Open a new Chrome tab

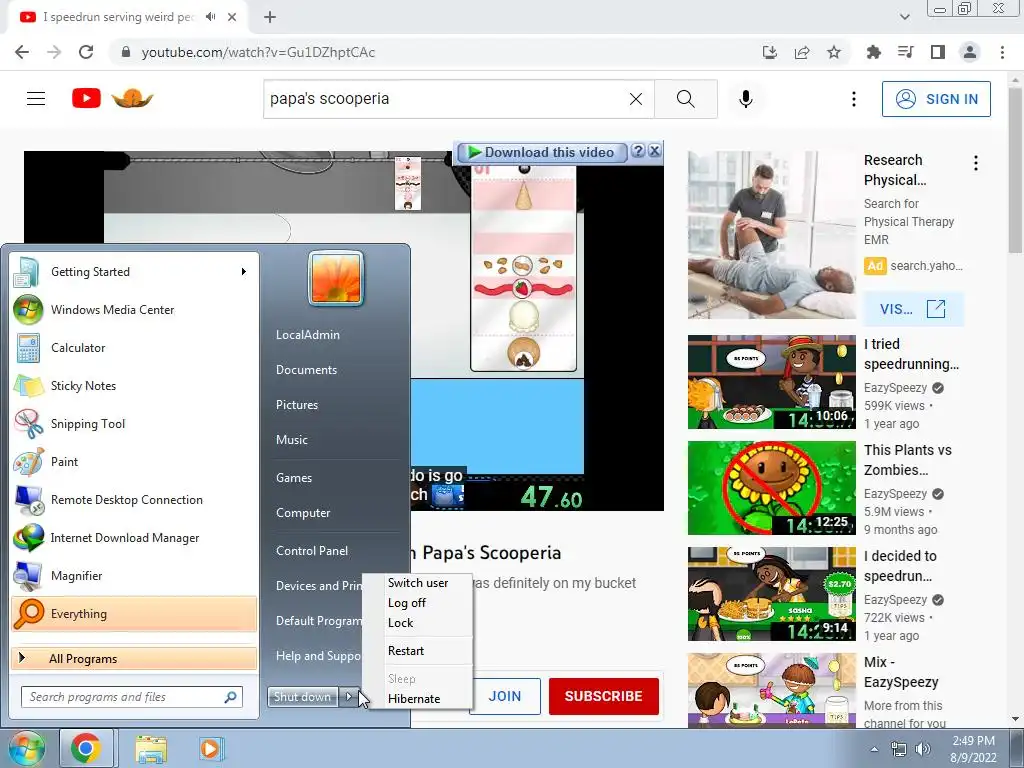tap(270, 17)
